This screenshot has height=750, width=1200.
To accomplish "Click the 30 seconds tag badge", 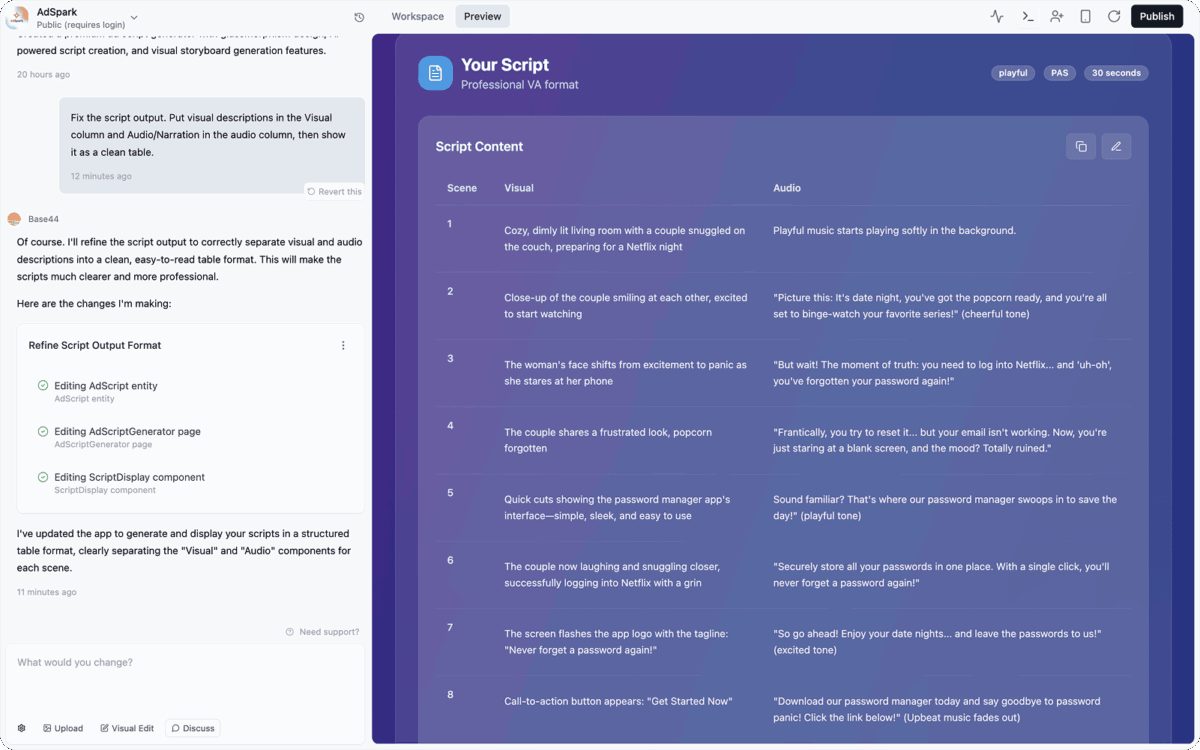I will pyautogui.click(x=1116, y=73).
